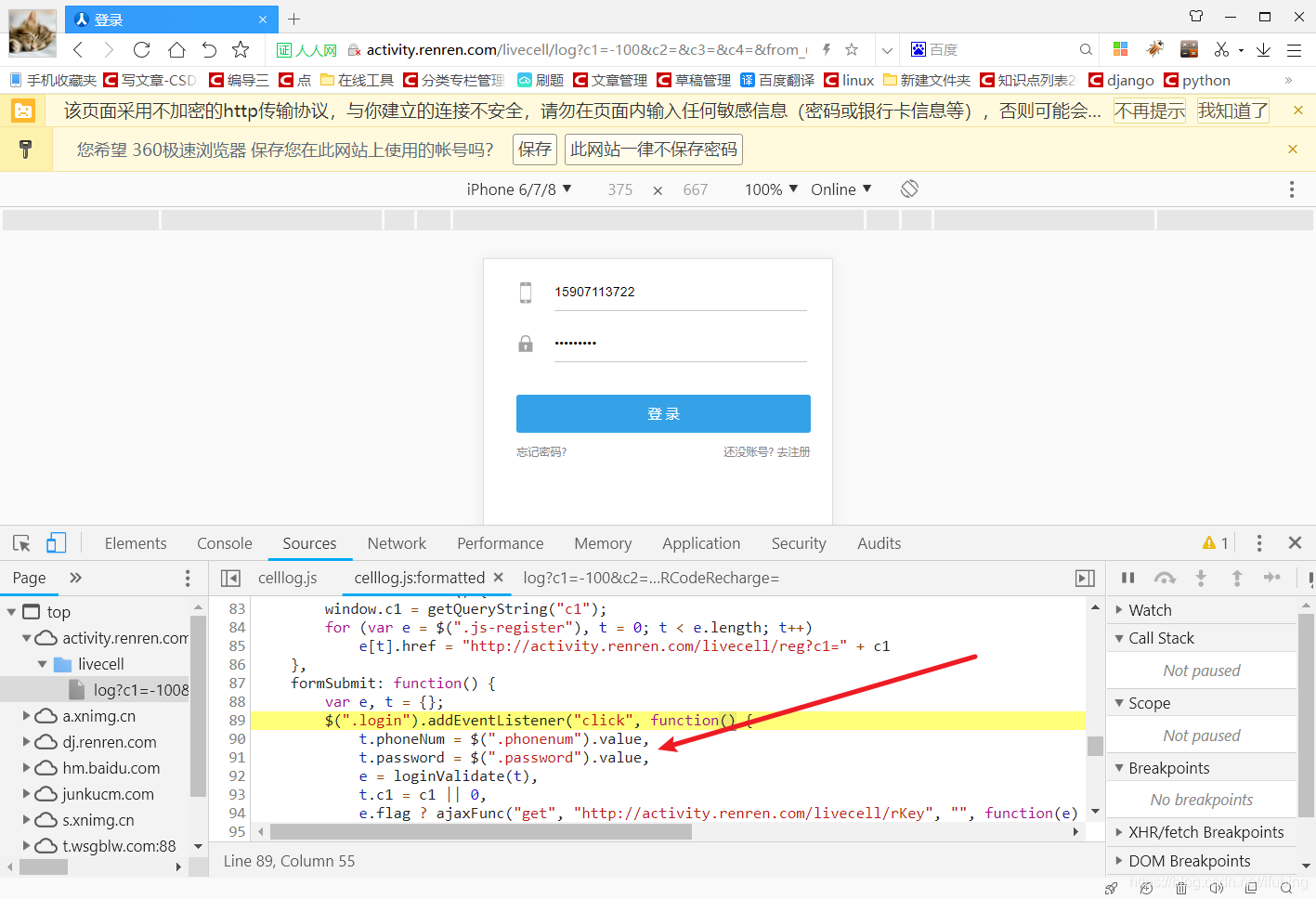Bookmark page with toolbar star icon
Viewport: 1316px width, 899px height.
click(241, 49)
